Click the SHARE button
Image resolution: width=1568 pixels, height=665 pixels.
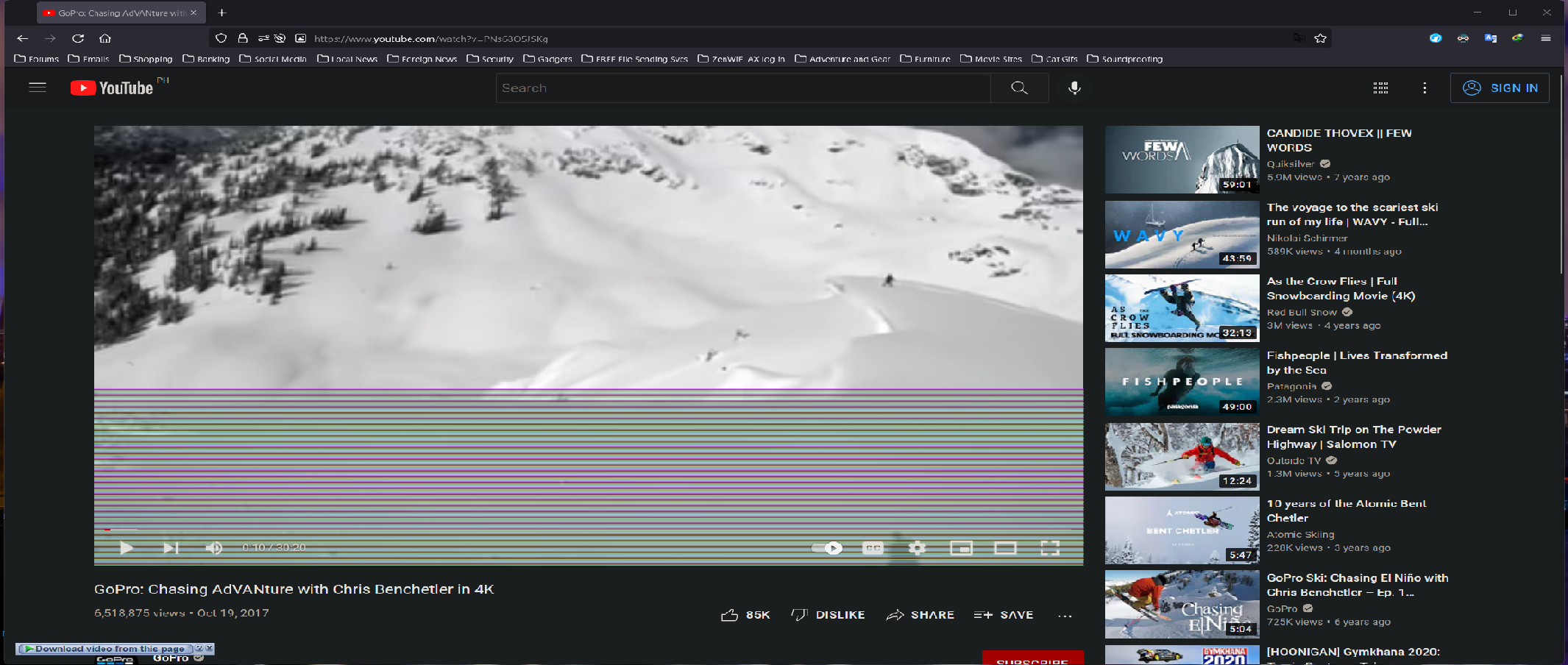tap(920, 615)
